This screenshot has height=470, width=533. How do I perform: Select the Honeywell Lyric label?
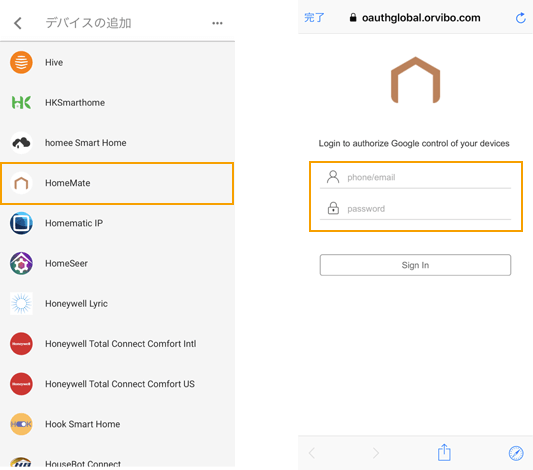click(76, 304)
